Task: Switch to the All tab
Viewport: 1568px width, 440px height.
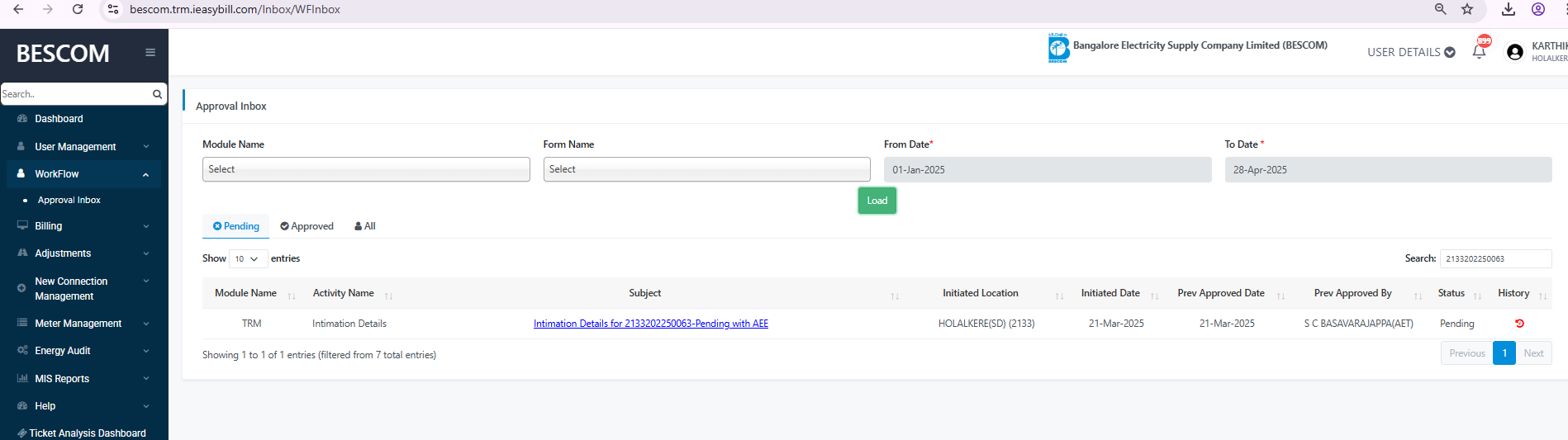Action: 365,226
